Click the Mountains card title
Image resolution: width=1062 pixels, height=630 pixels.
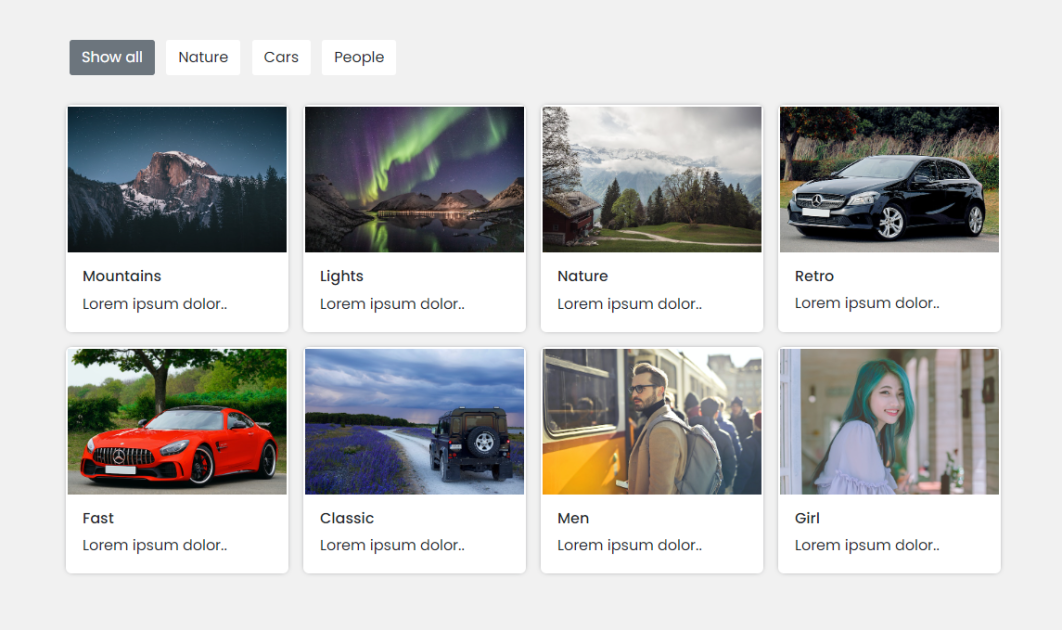[122, 276]
